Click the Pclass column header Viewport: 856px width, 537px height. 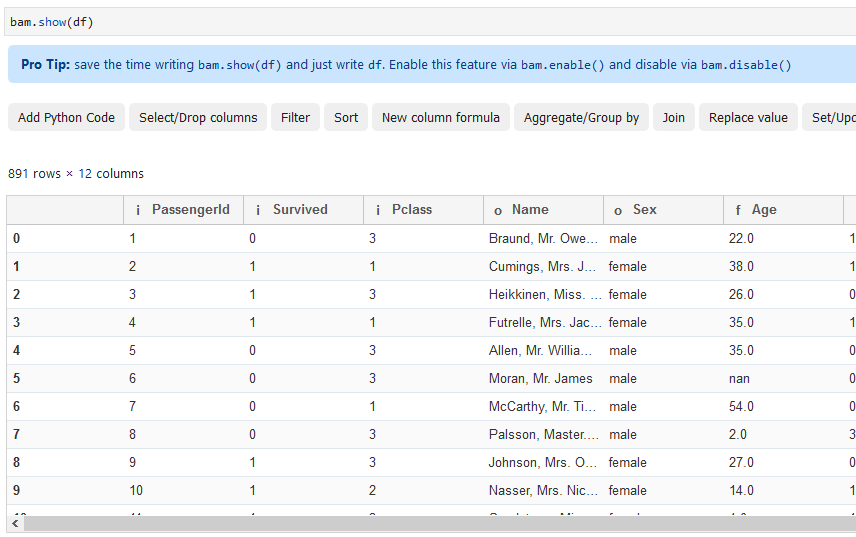[411, 210]
